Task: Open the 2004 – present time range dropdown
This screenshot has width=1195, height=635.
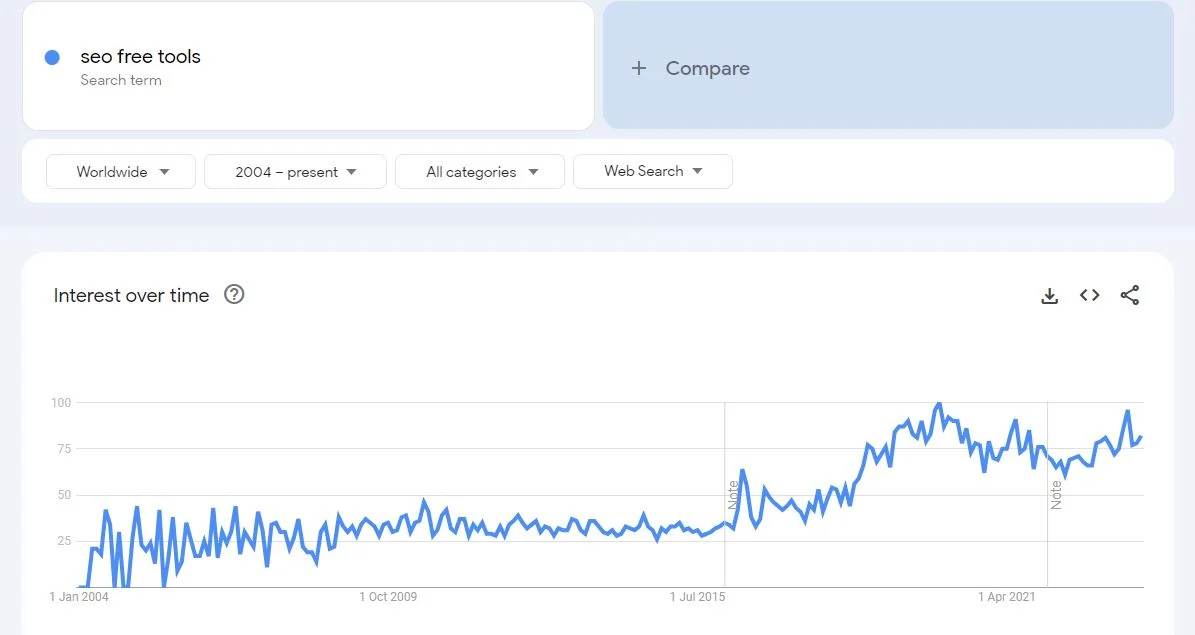Action: click(x=294, y=171)
